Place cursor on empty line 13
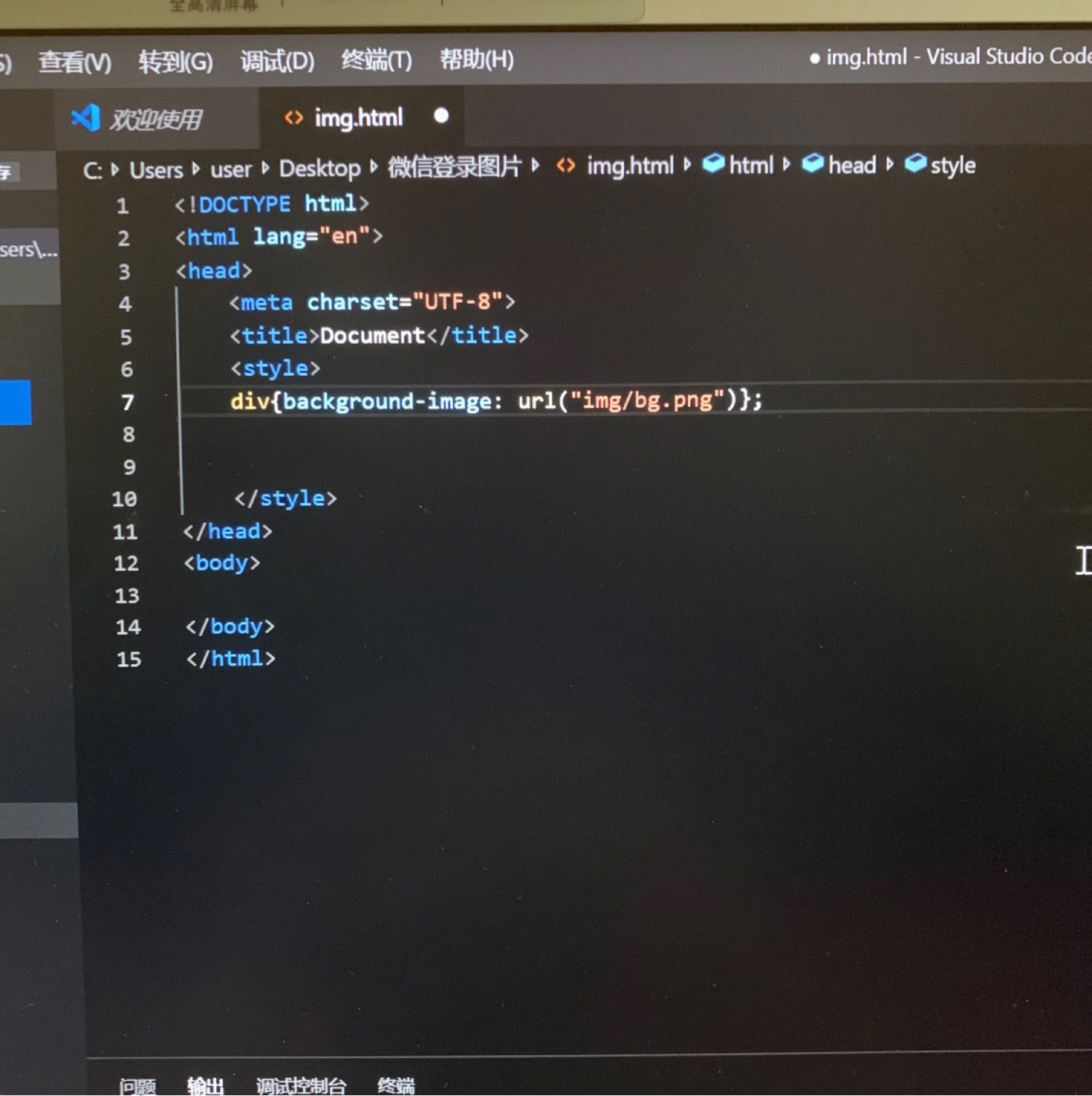 (x=582, y=596)
